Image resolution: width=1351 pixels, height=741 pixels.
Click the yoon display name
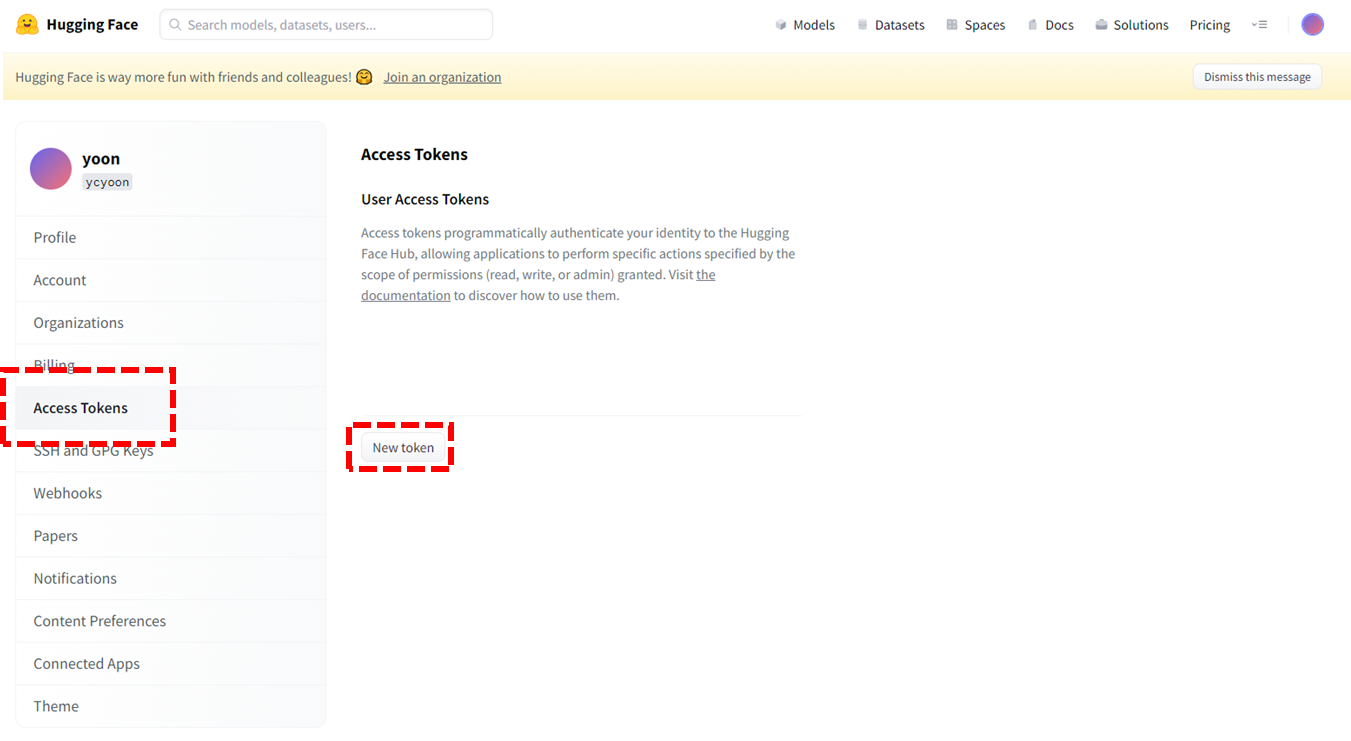(101, 158)
